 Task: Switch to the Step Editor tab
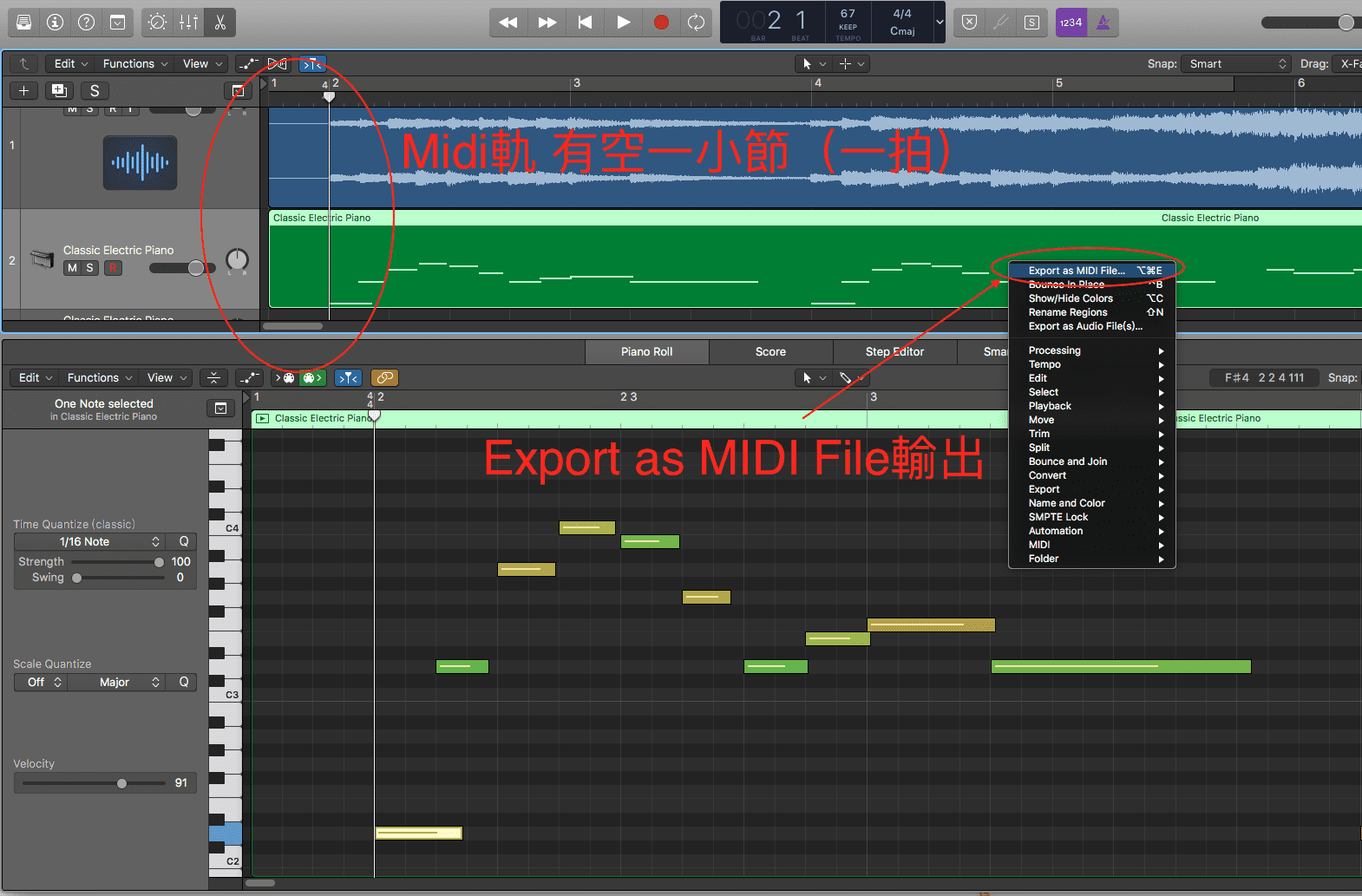(x=894, y=351)
